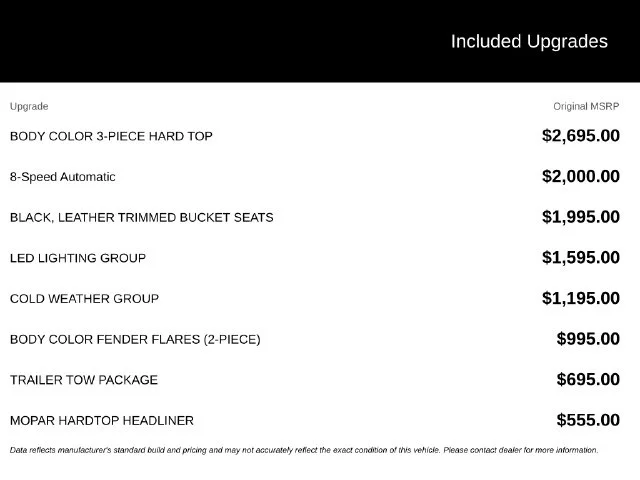Select the MOPAR HARDTOP HEADLINER upgrade
Screen dimensions: 640x480
102,421
